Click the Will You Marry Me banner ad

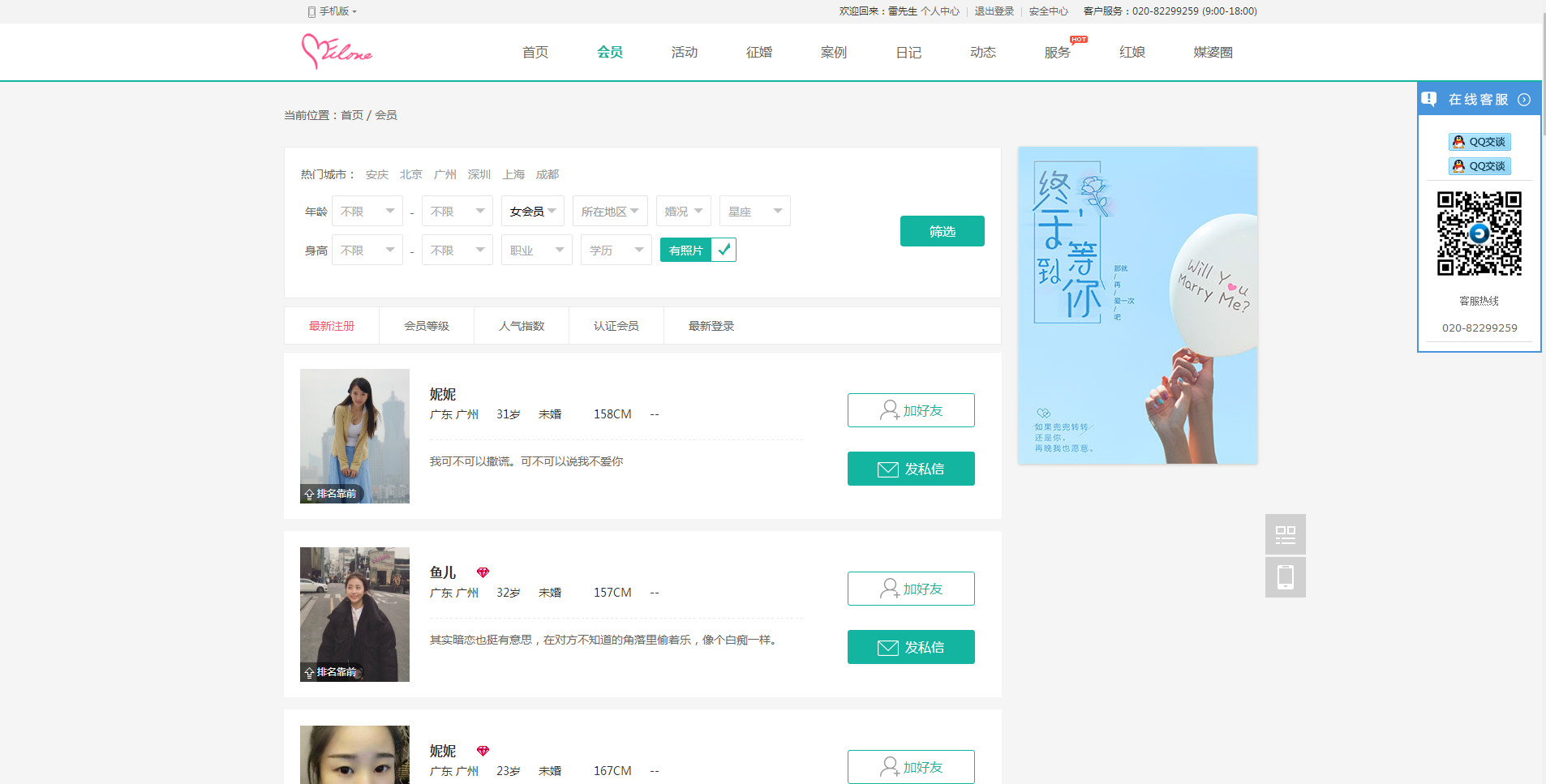pos(1138,306)
